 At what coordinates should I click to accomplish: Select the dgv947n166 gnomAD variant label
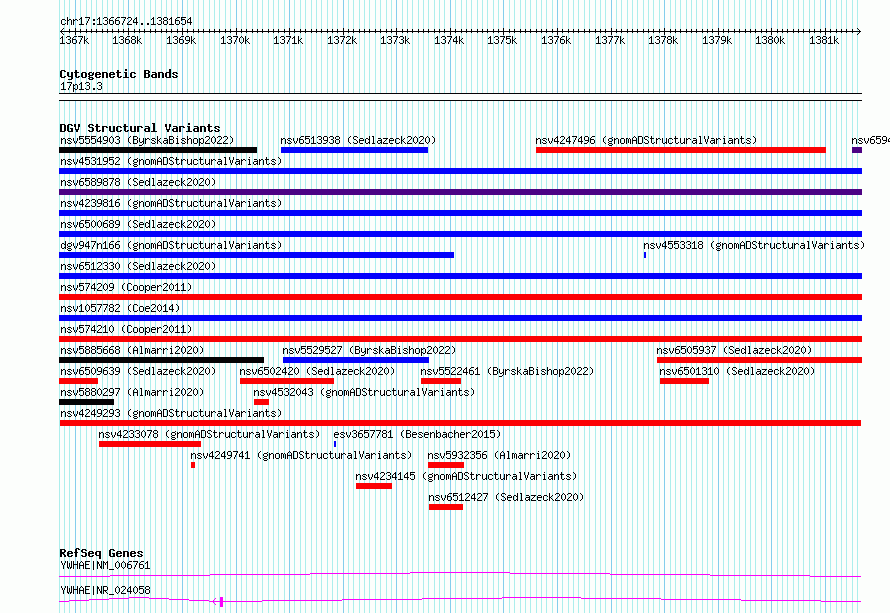click(171, 245)
